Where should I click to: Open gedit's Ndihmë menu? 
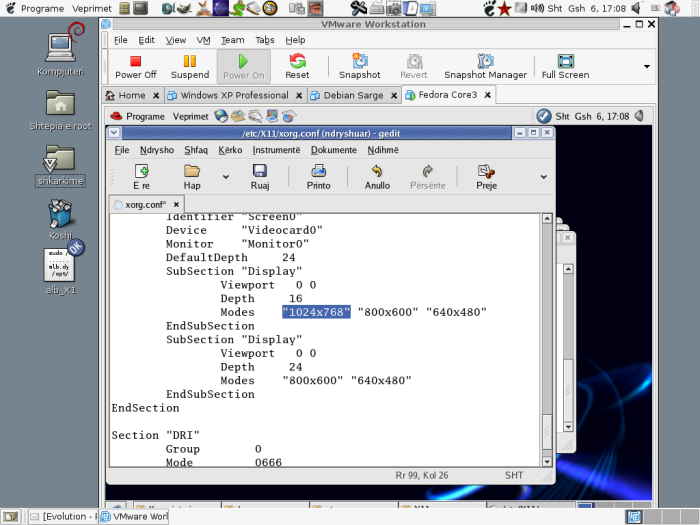coord(383,150)
